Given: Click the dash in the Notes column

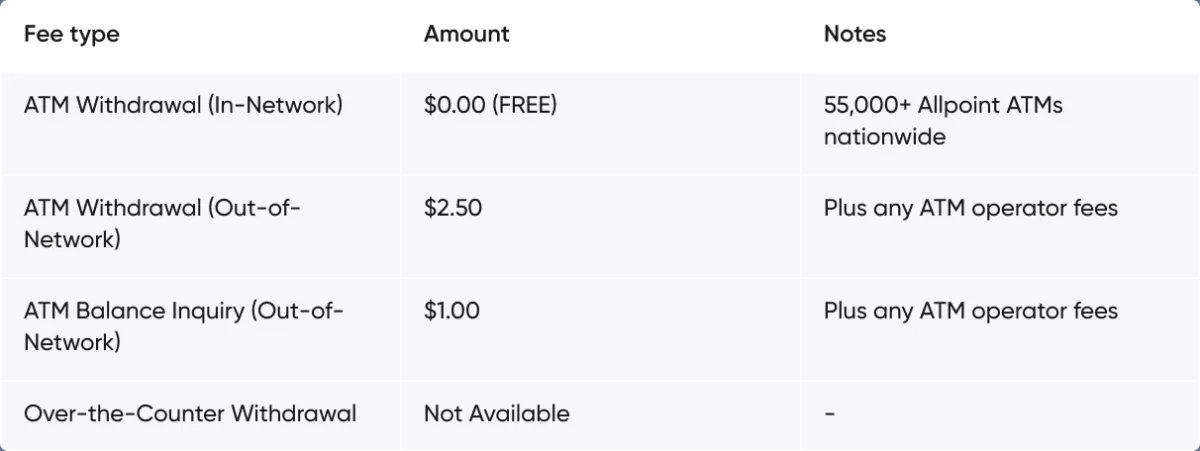Looking at the screenshot, I should click(830, 413).
